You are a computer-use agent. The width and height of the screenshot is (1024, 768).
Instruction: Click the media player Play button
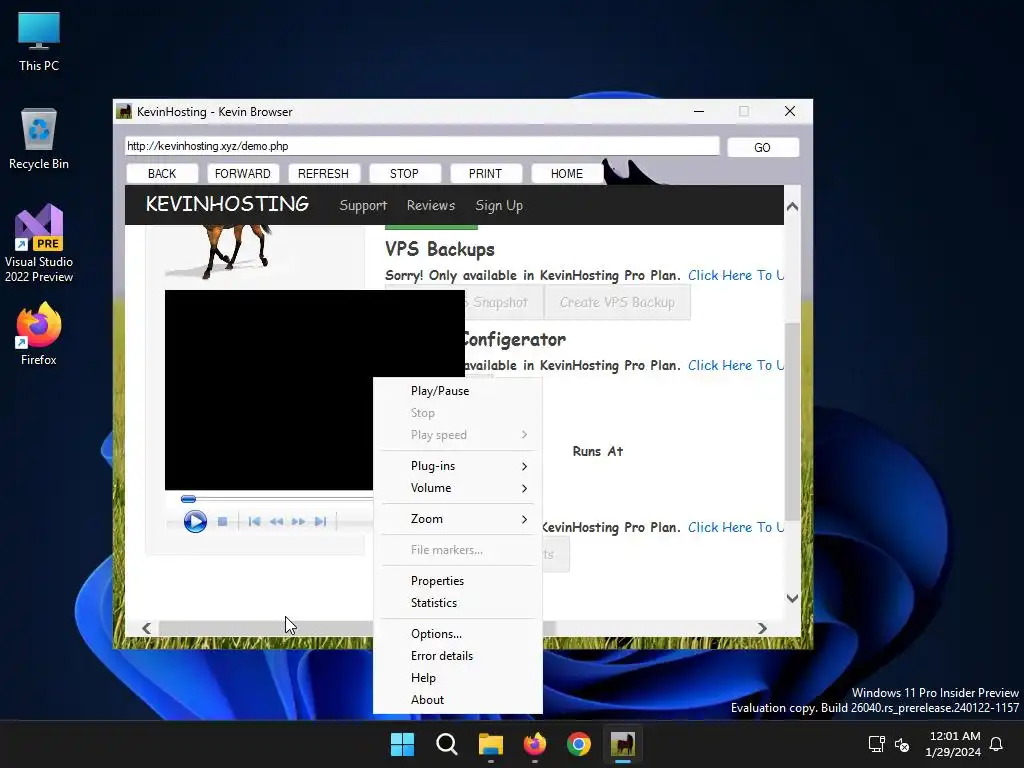click(195, 522)
